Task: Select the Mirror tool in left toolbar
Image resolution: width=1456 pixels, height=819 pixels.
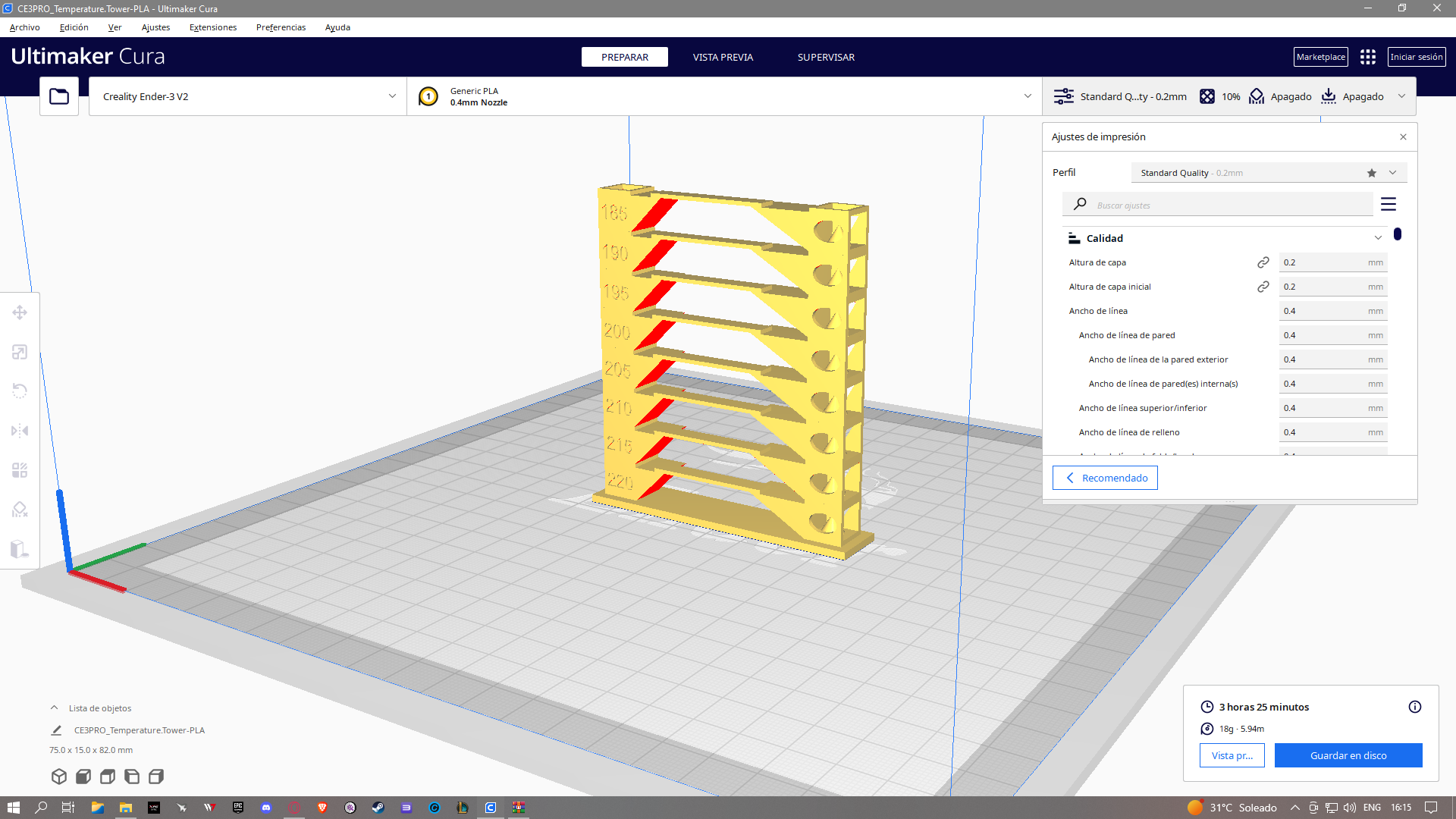Action: pyautogui.click(x=20, y=431)
